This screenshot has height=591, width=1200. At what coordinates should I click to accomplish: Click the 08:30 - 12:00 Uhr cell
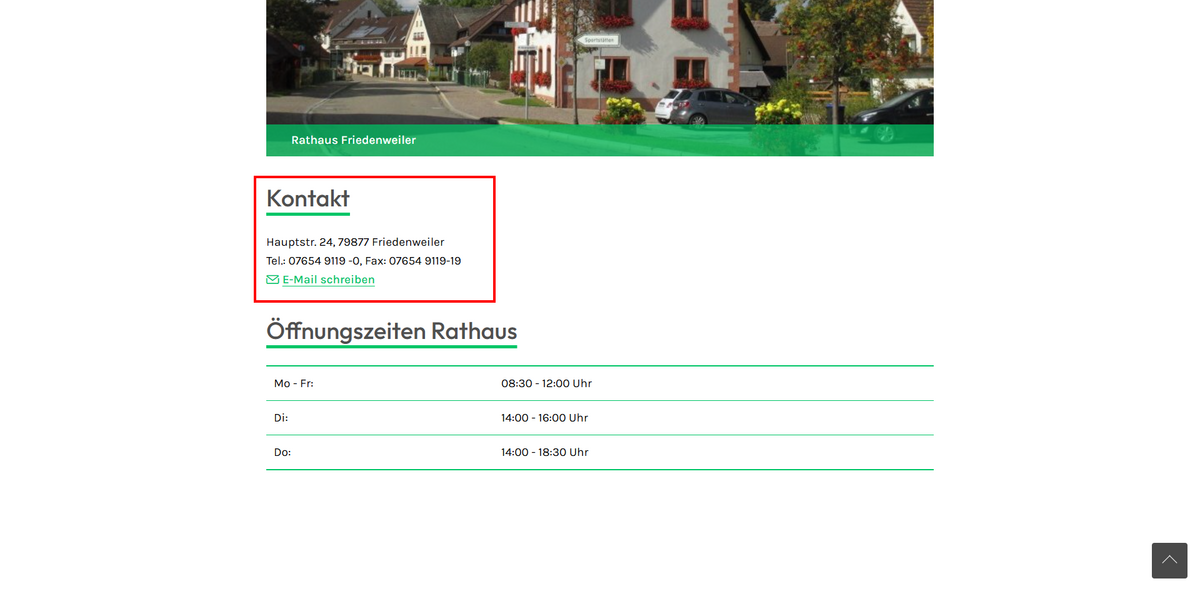click(x=546, y=383)
